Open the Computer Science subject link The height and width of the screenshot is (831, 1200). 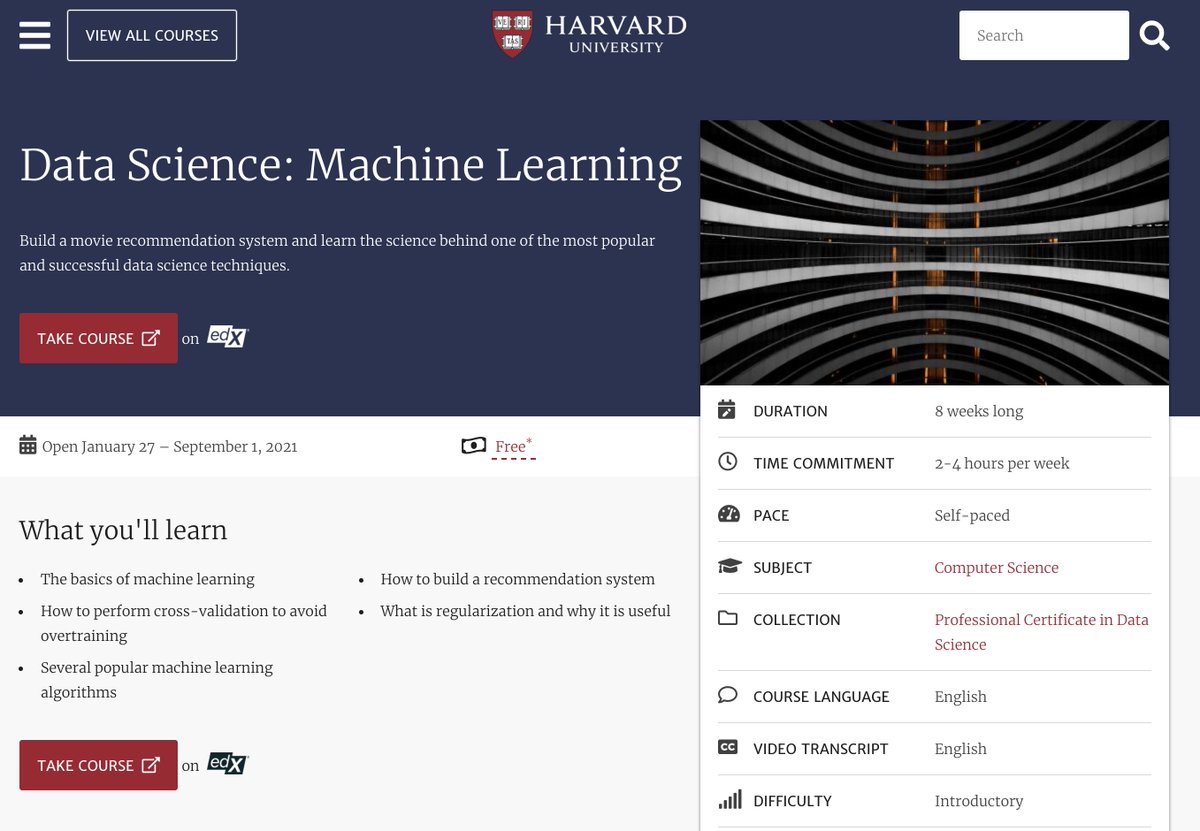[996, 567]
